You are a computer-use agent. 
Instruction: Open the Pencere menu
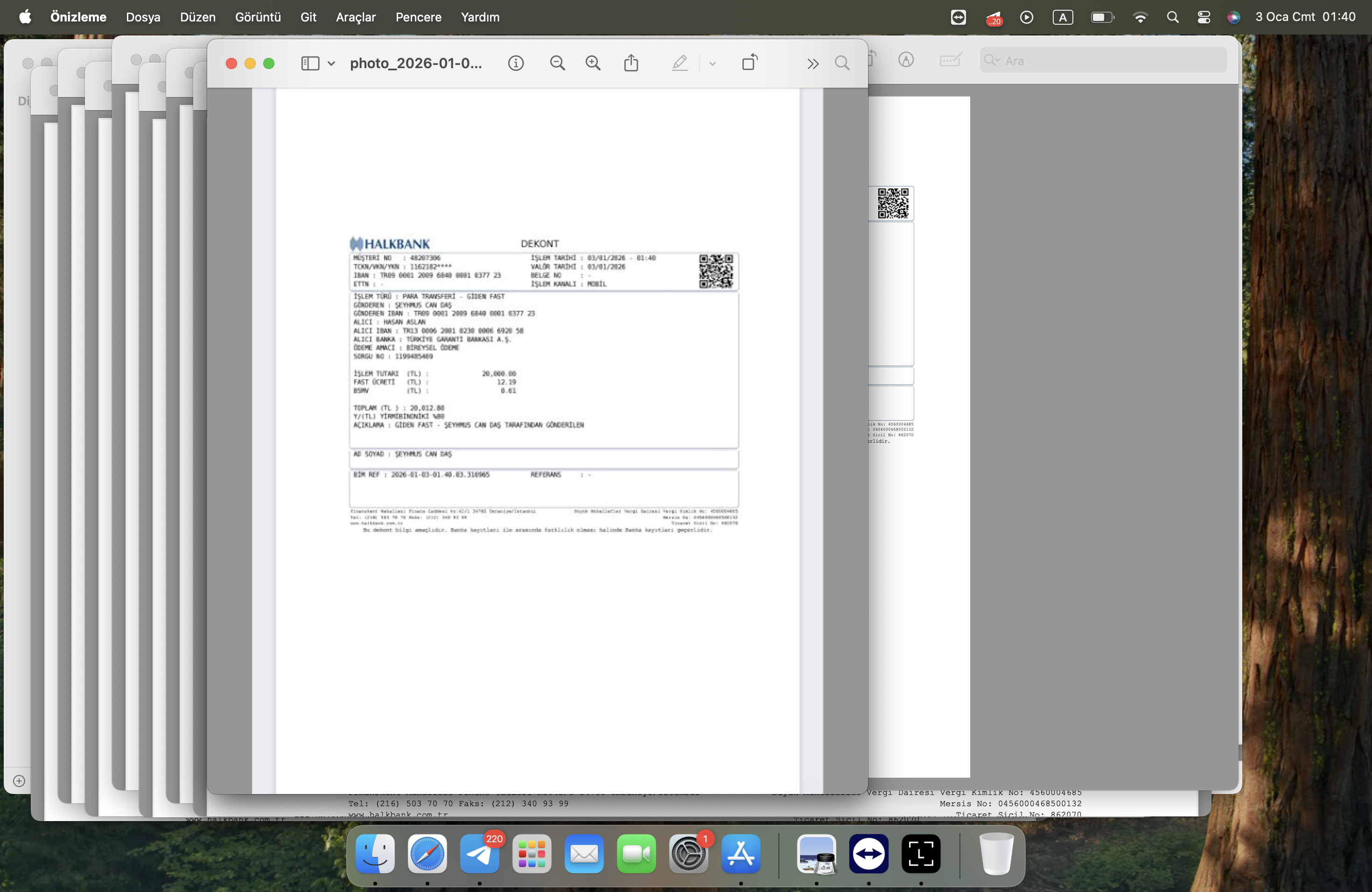[419, 17]
